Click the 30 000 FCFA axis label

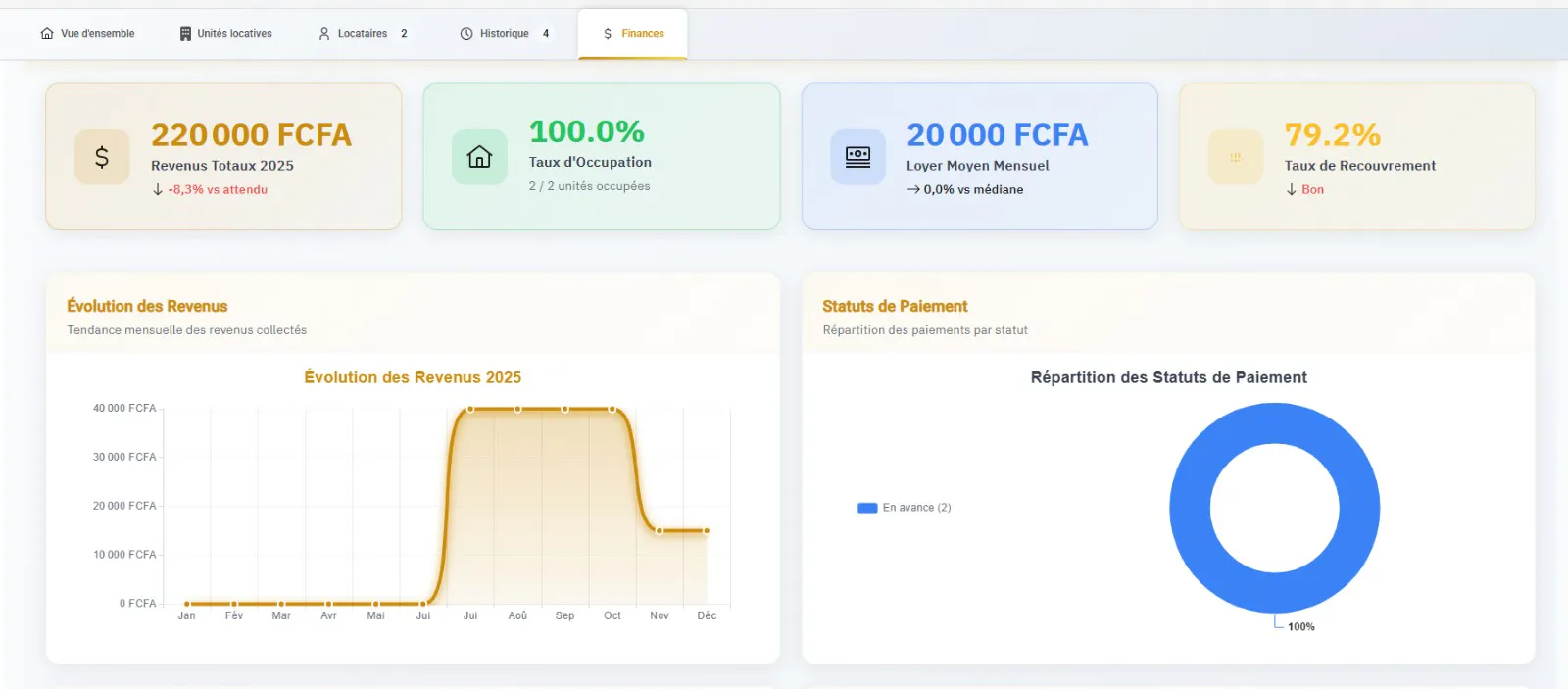click(124, 458)
